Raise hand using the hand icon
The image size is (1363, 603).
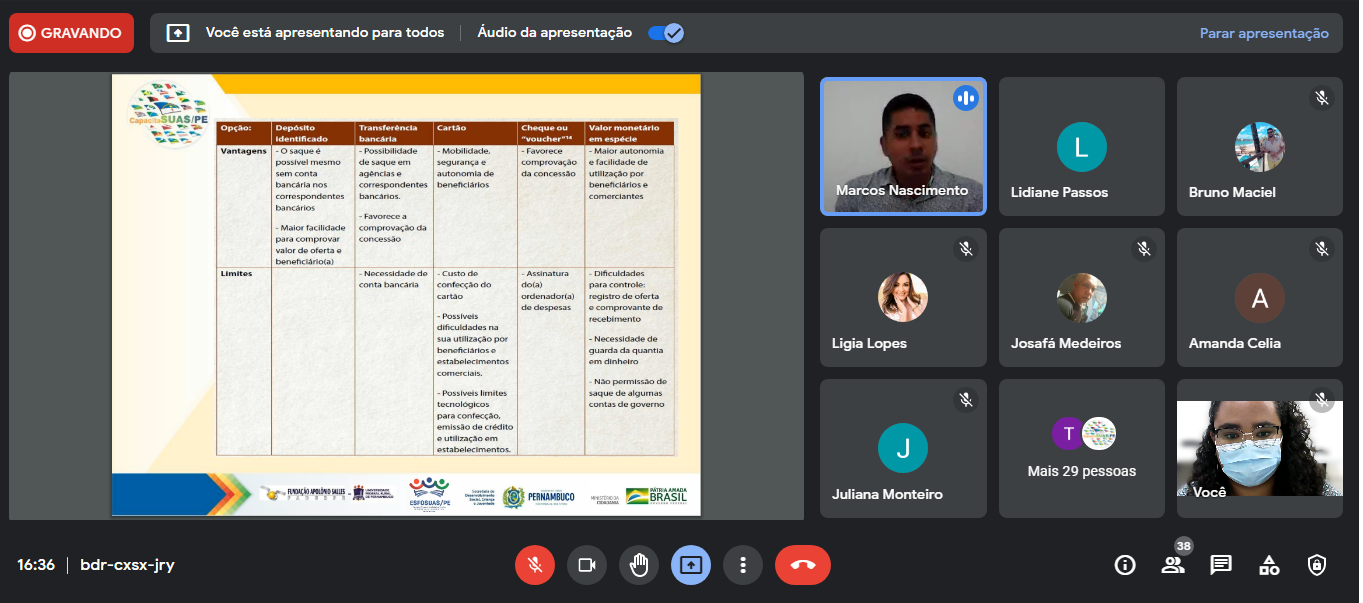(639, 565)
